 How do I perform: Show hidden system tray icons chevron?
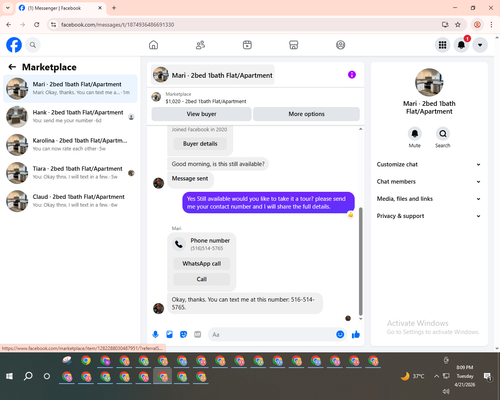tap(436, 376)
